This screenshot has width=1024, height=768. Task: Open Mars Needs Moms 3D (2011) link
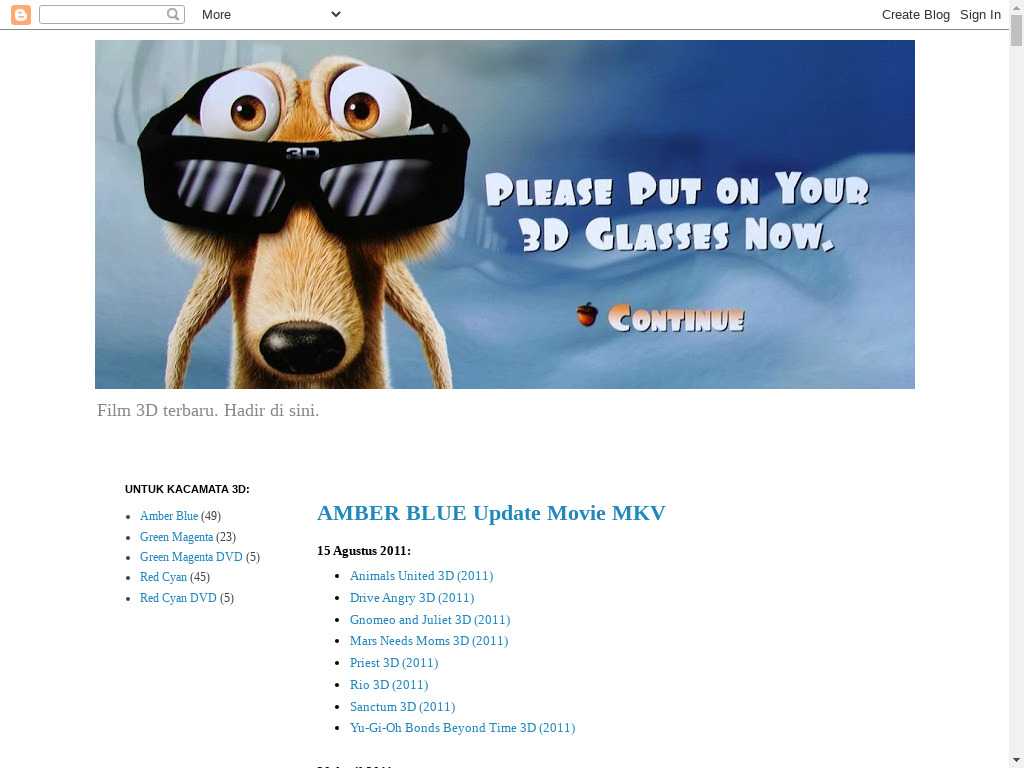(429, 641)
